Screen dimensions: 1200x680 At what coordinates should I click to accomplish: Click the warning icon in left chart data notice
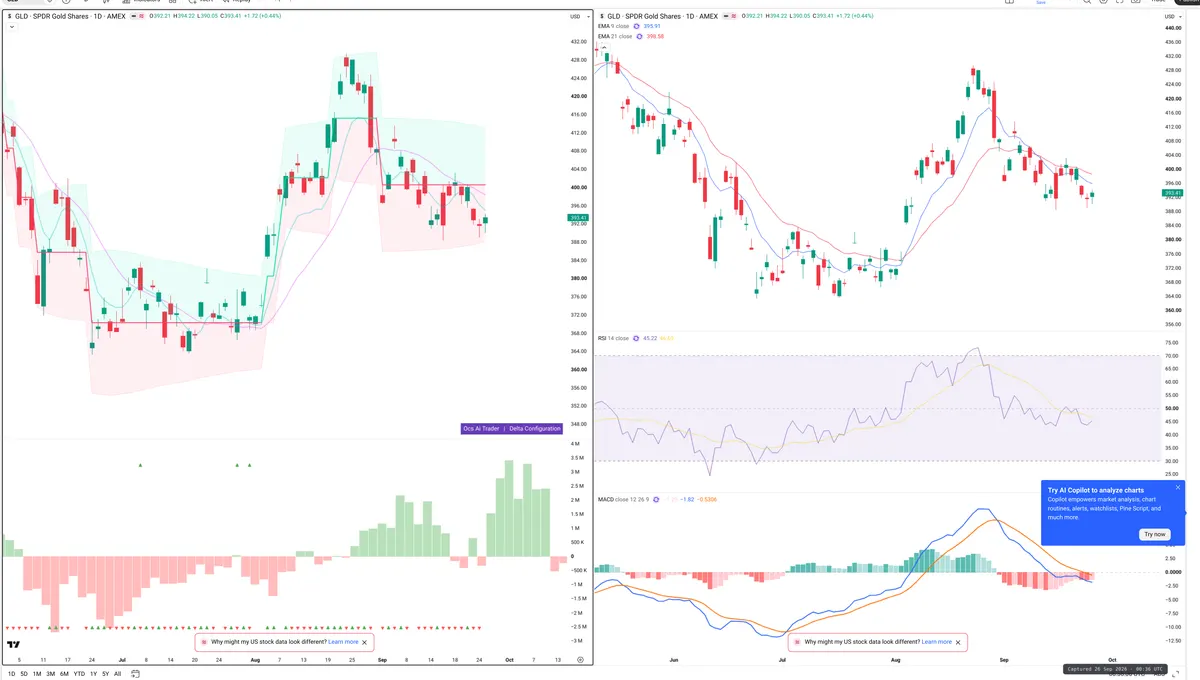[205, 642]
